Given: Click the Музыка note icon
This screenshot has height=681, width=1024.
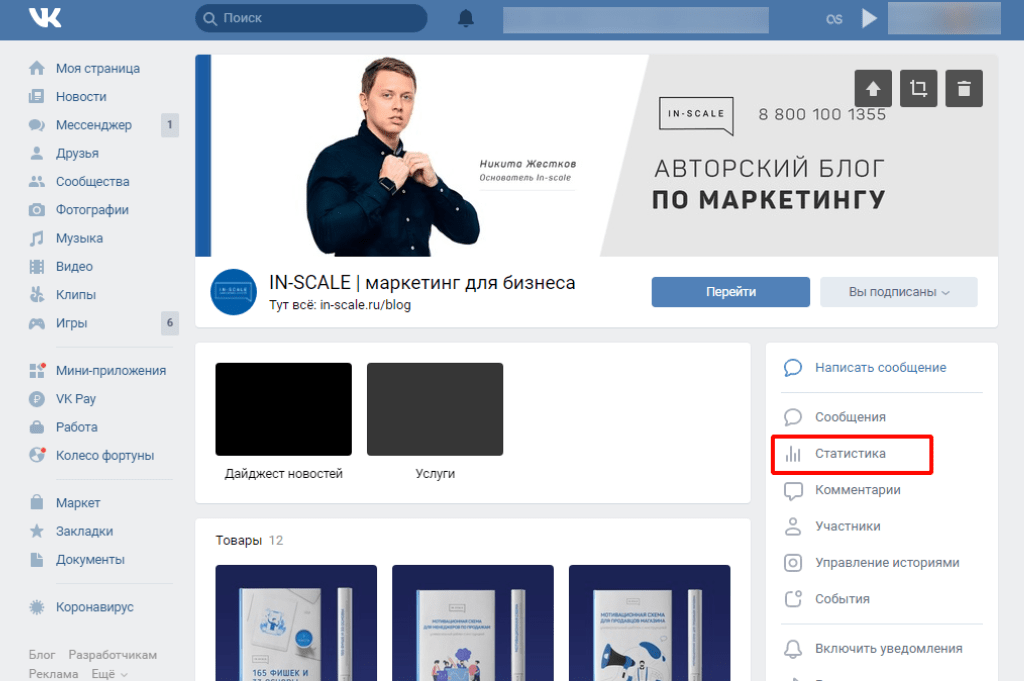Looking at the screenshot, I should pos(37,238).
